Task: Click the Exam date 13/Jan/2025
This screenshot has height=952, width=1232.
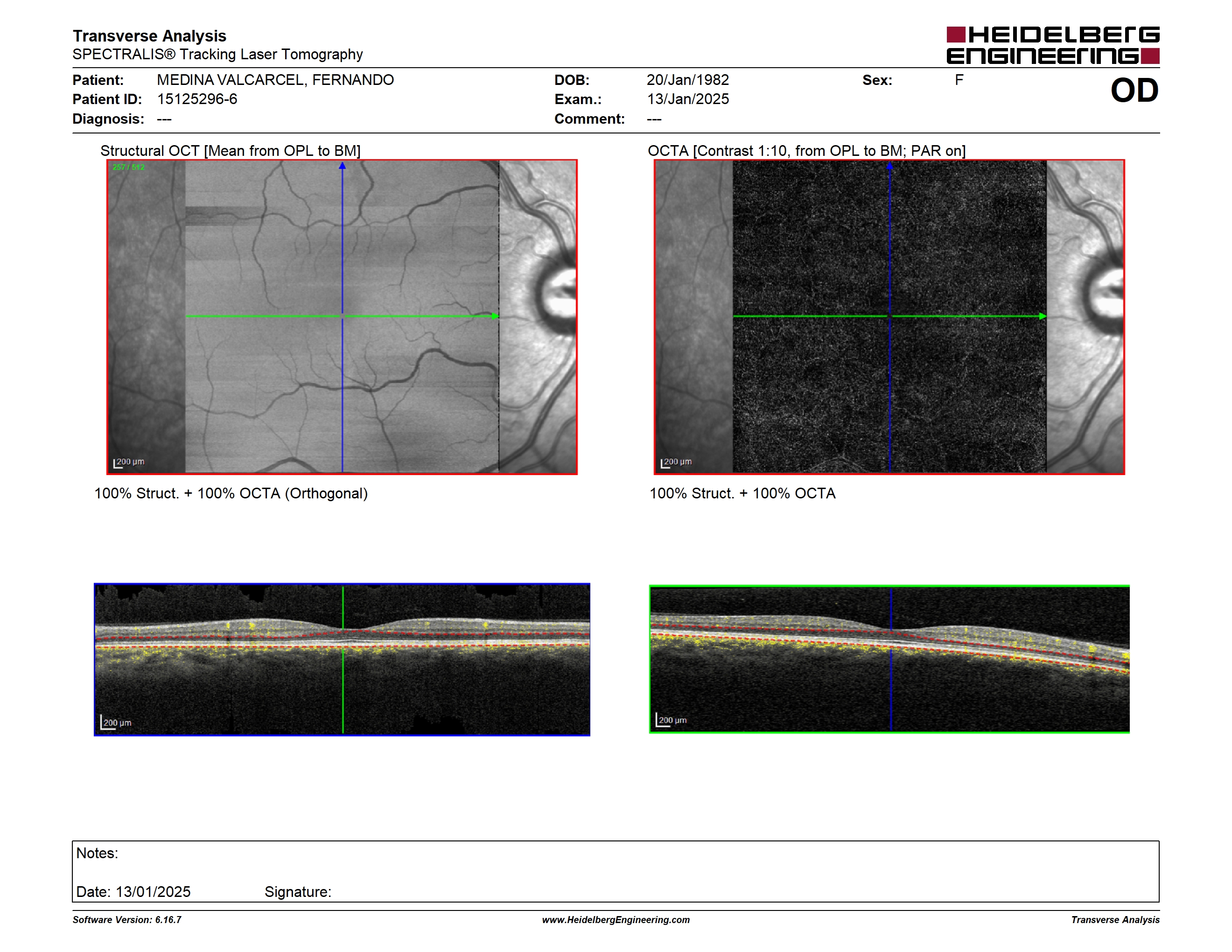Action: pos(688,99)
